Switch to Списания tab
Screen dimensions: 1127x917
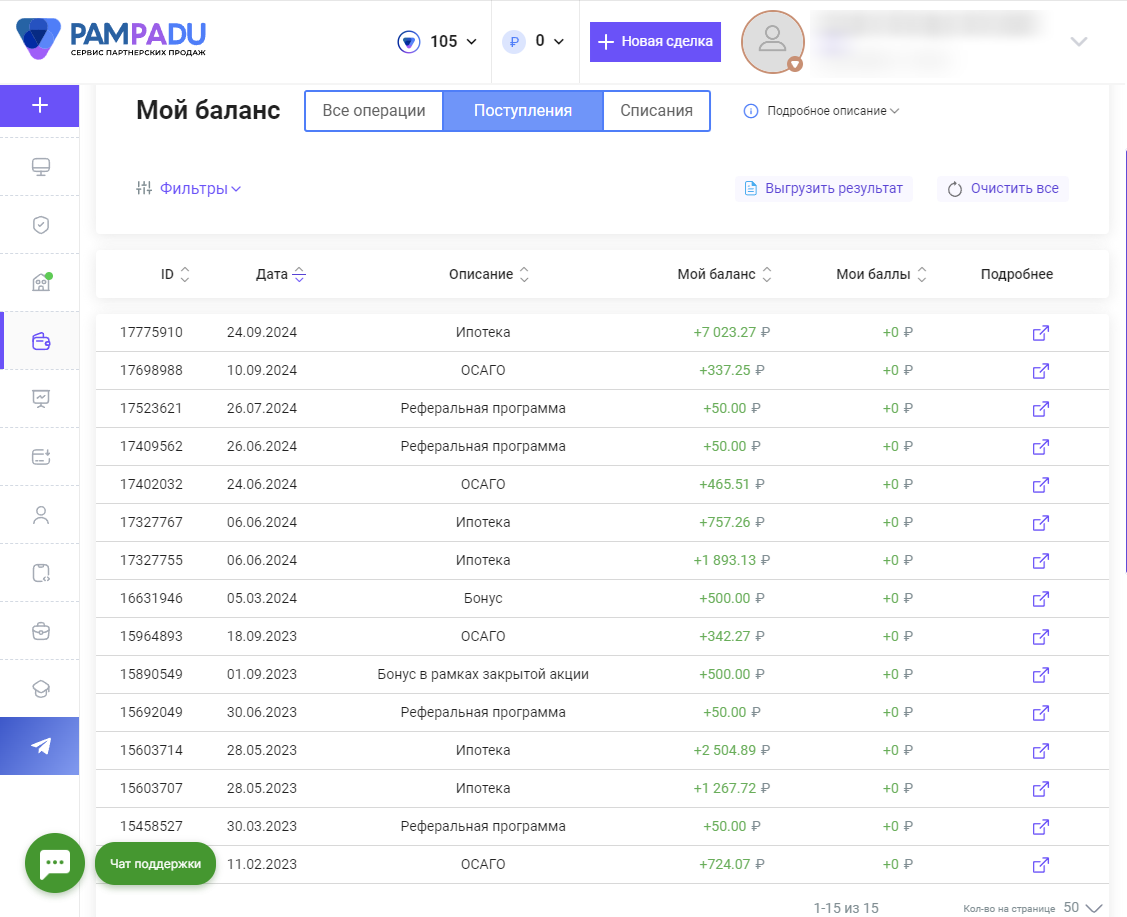pos(656,111)
